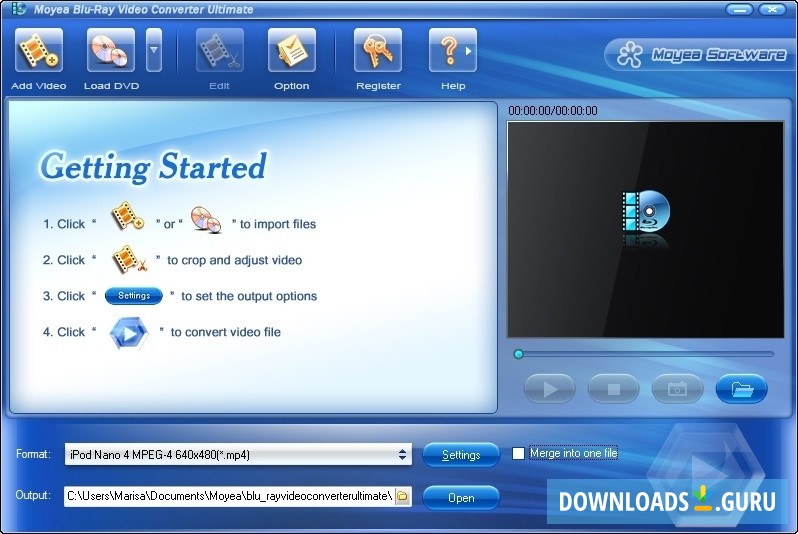Image resolution: width=798 pixels, height=534 pixels.
Task: Click the film-scissors icon in step 2
Action: click(129, 260)
